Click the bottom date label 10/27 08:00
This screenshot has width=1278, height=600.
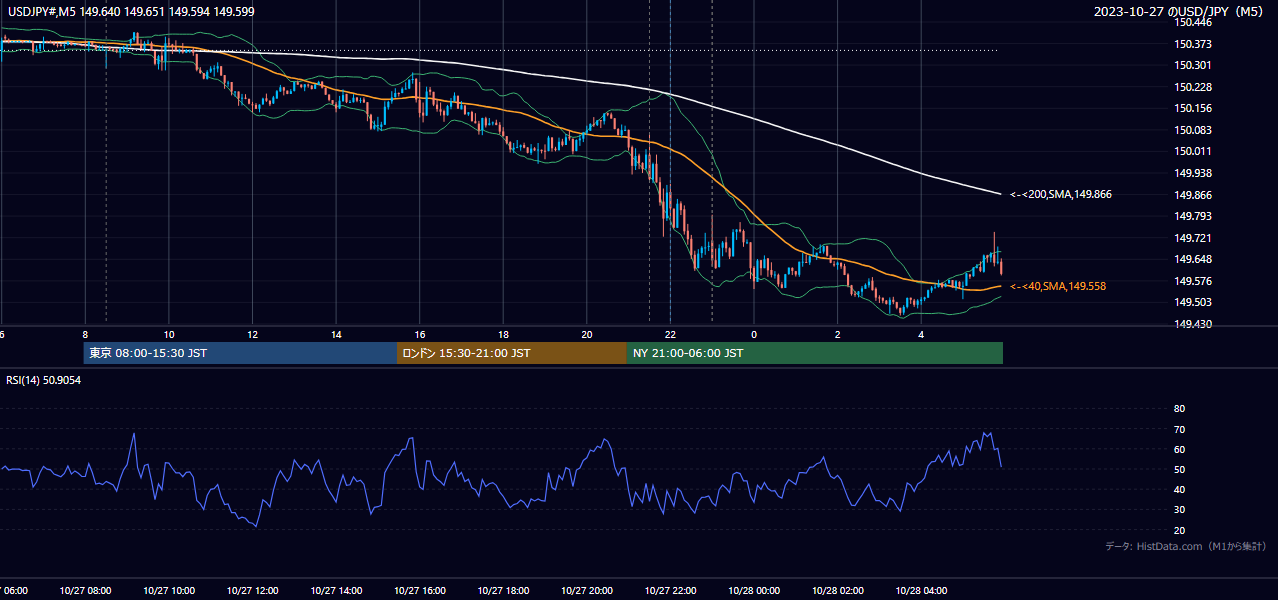85,591
